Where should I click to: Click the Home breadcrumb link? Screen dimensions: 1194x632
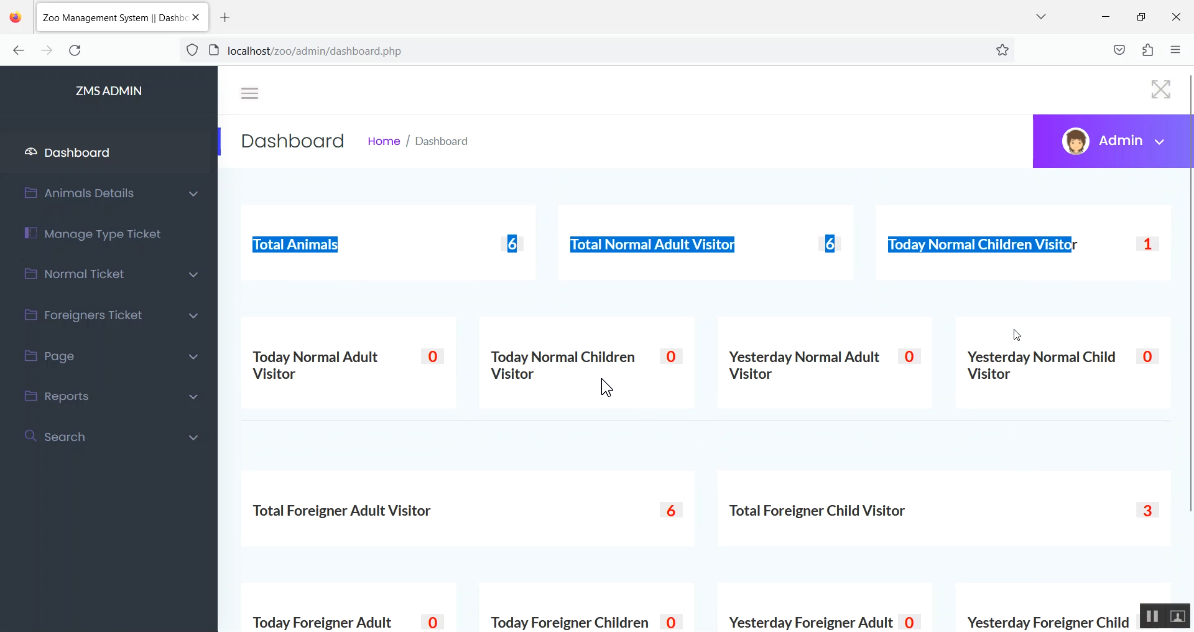coord(383,141)
